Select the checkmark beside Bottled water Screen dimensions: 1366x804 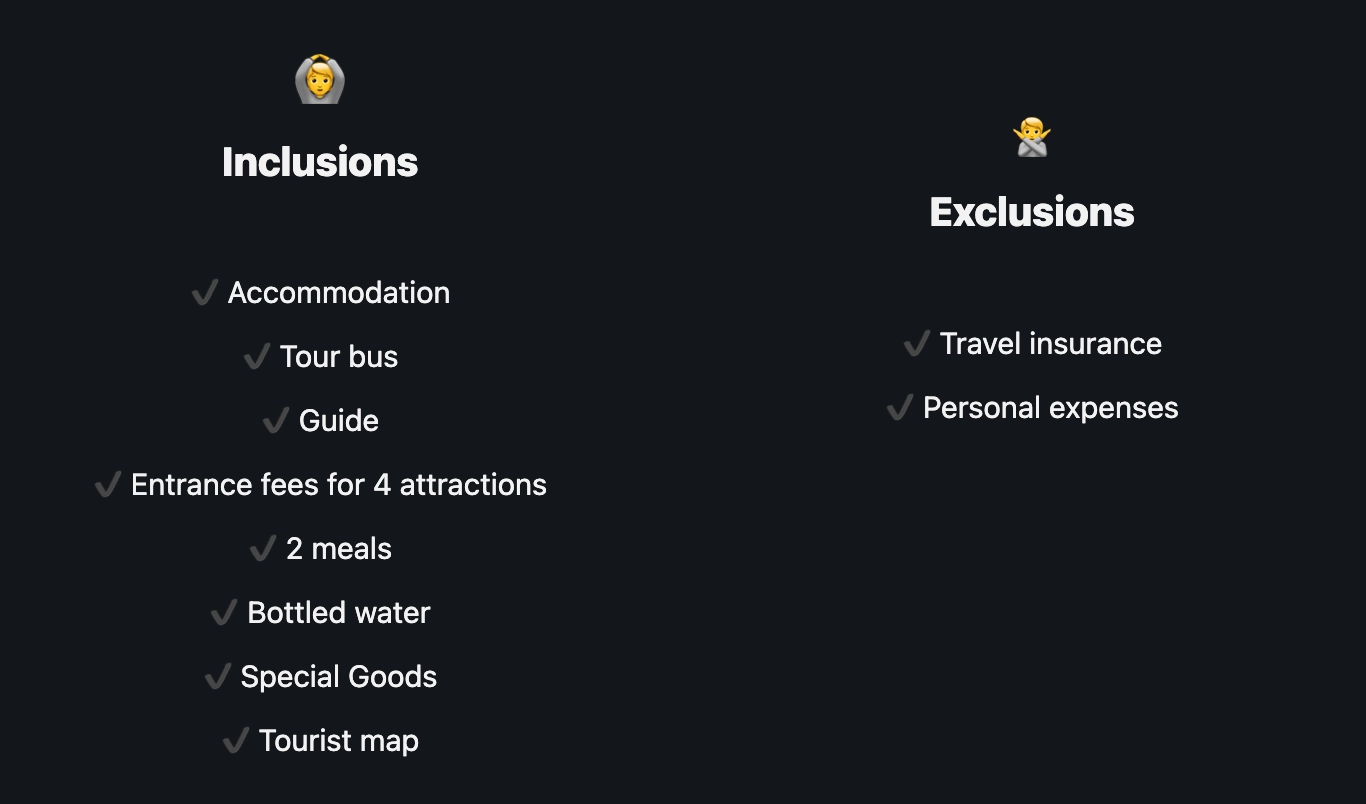(224, 613)
